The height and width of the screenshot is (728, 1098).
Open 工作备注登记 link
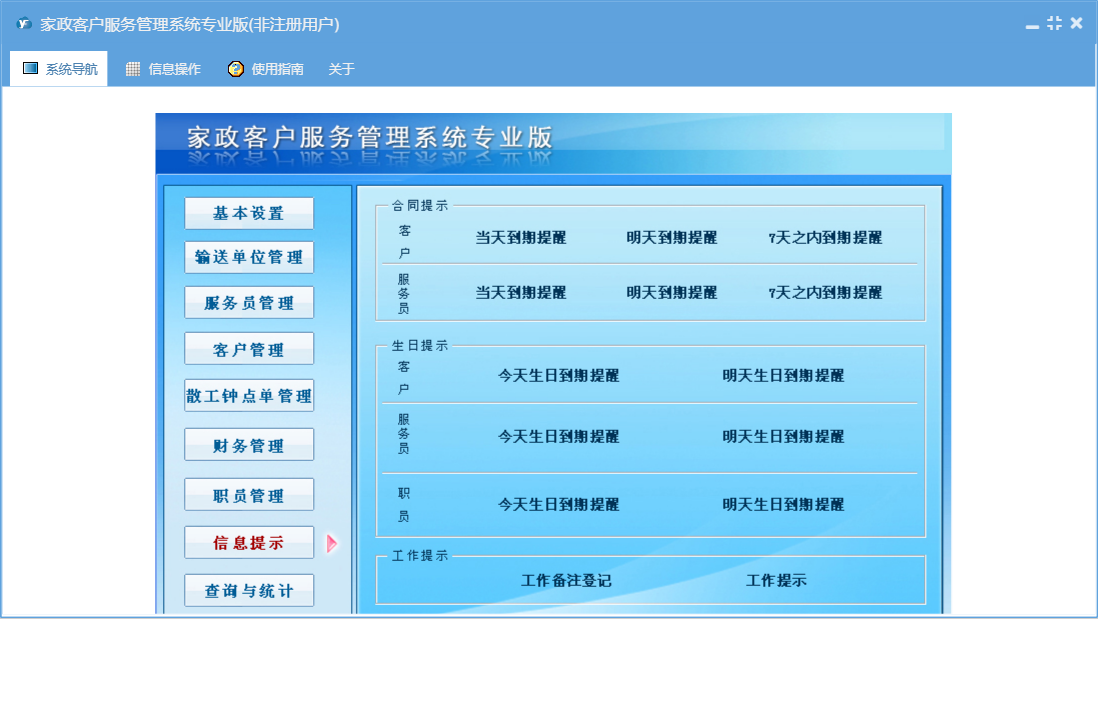click(566, 581)
